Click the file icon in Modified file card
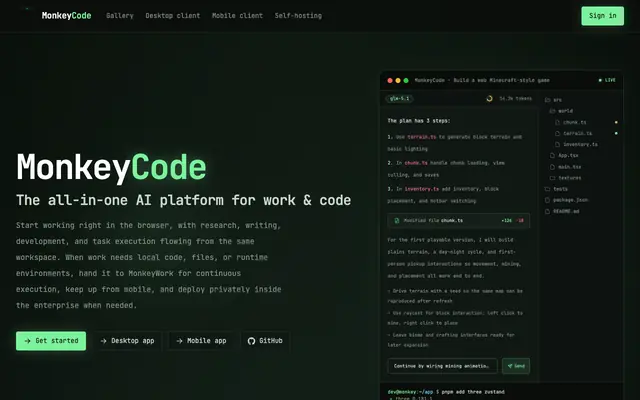640x400 pixels. pos(396,220)
